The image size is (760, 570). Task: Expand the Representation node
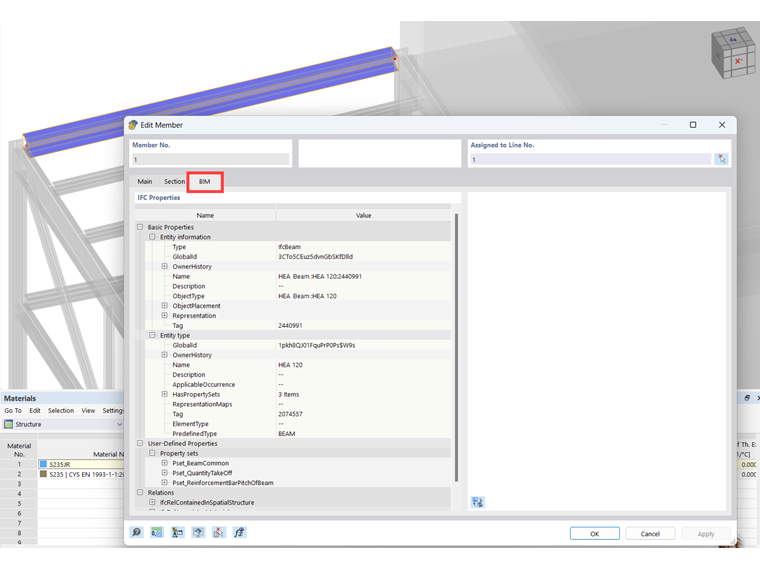[164, 315]
